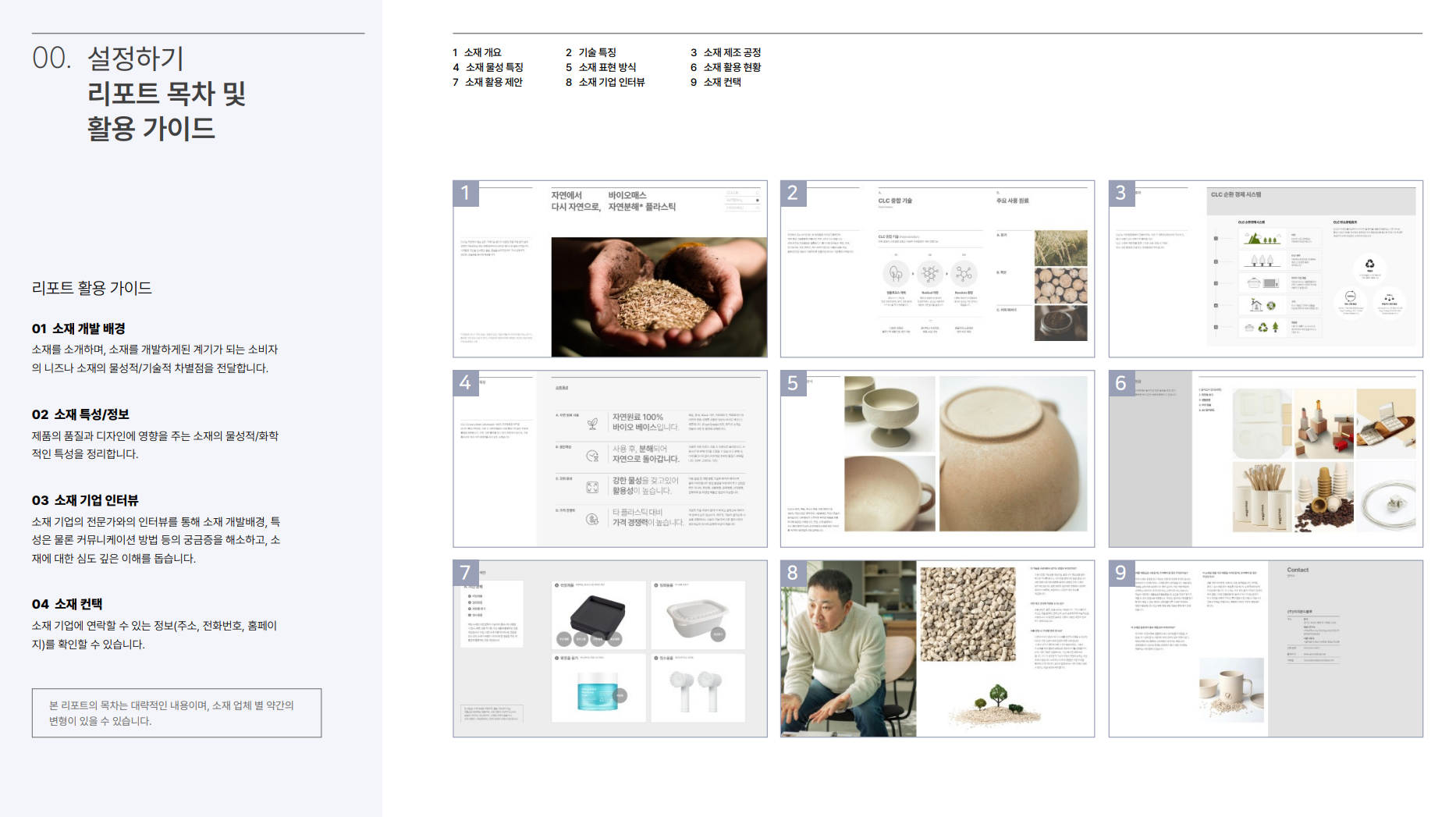Select '5 소재 표현 방식' contents entry

point(601,67)
